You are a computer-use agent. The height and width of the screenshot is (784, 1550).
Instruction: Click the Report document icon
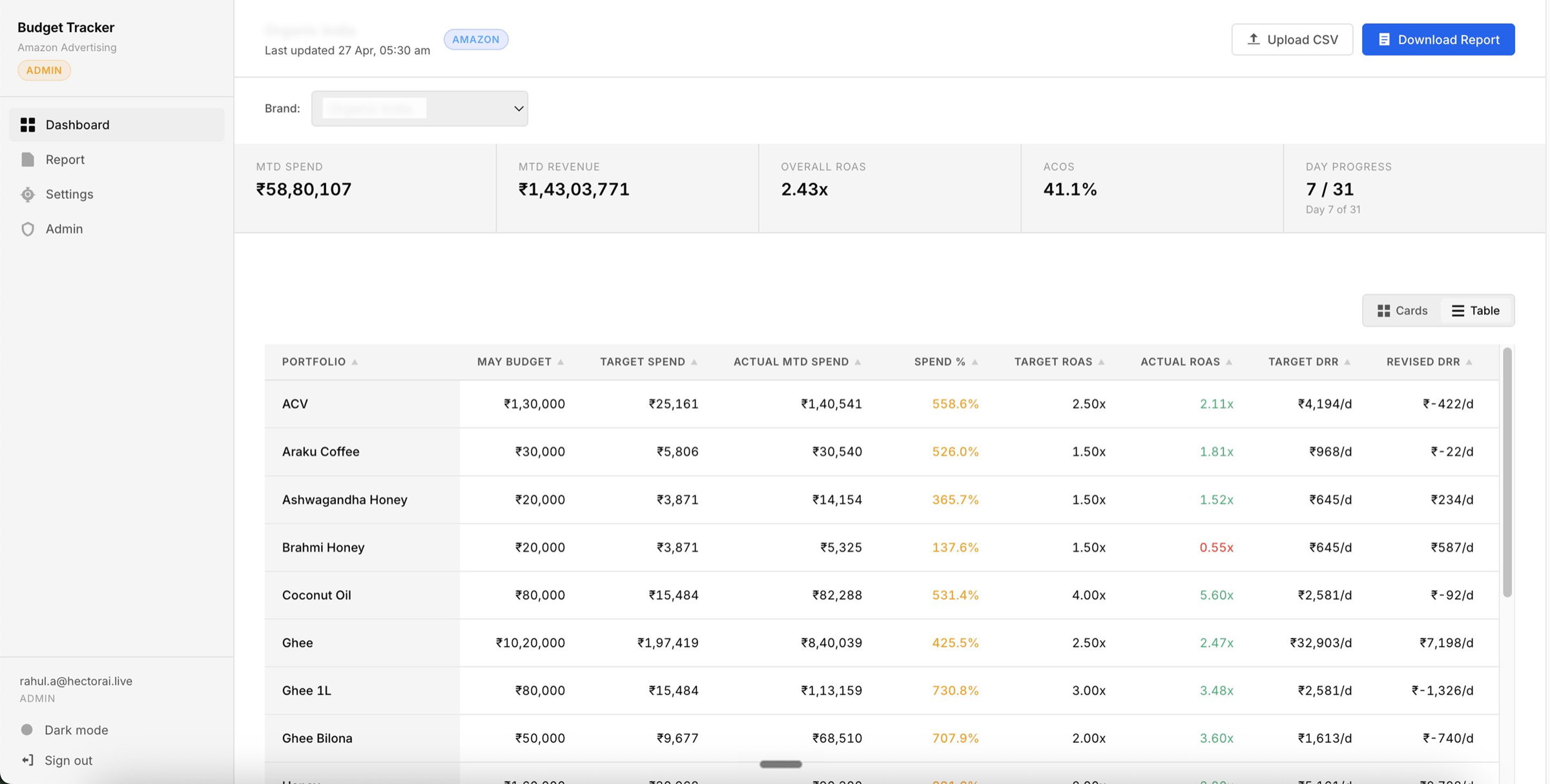point(28,160)
